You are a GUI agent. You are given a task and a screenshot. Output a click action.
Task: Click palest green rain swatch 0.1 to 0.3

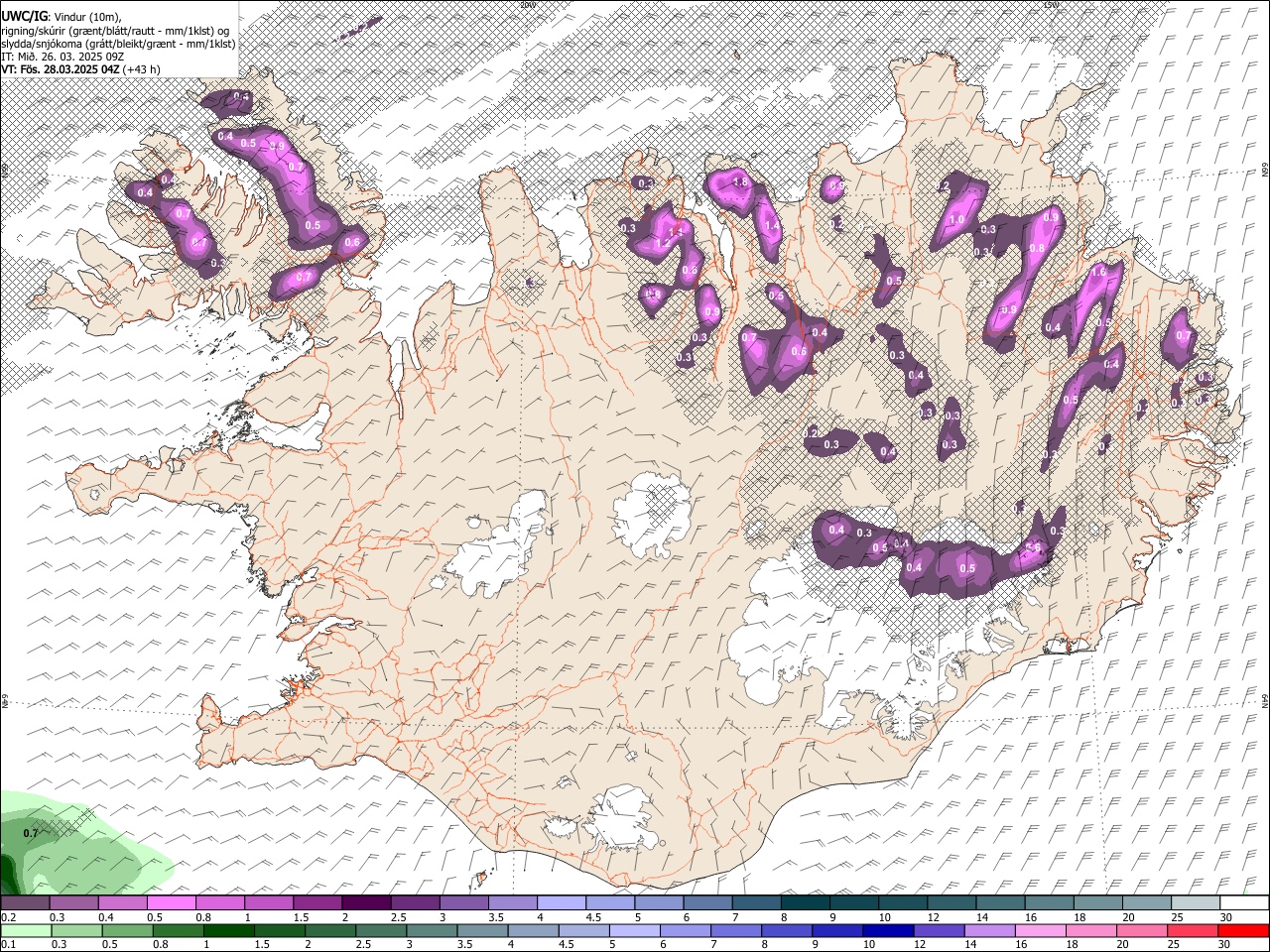coord(25,930)
